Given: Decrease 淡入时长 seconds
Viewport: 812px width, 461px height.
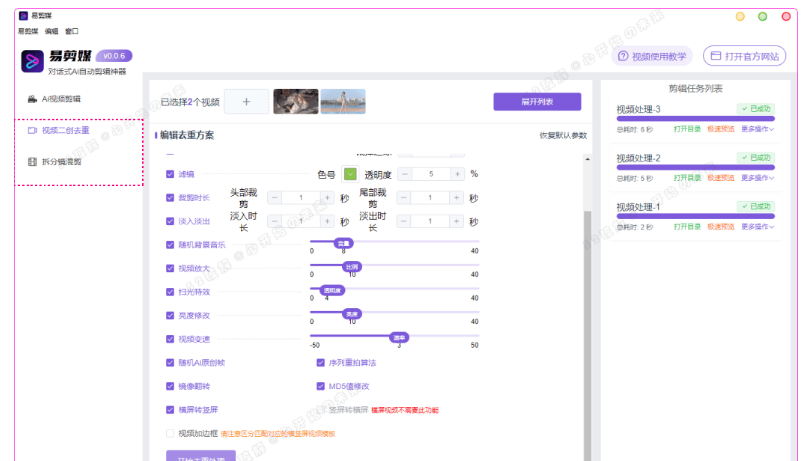Looking at the screenshot, I should coord(275,221).
